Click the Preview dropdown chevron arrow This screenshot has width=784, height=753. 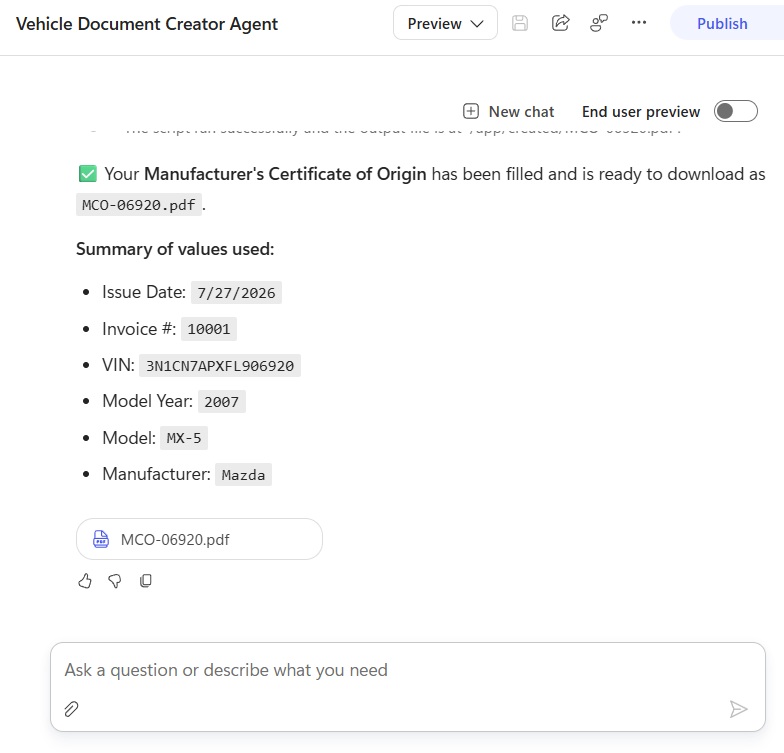coord(477,24)
